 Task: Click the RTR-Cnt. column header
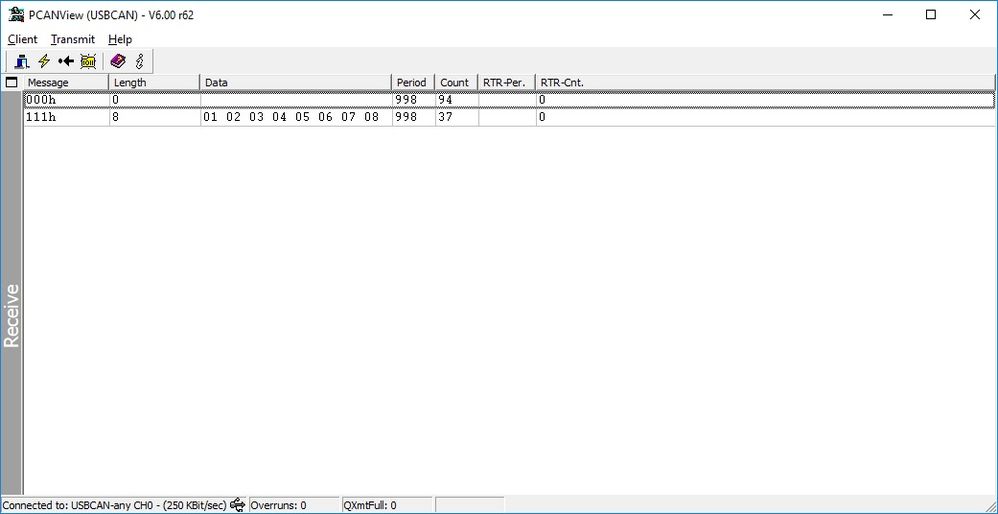(x=765, y=83)
